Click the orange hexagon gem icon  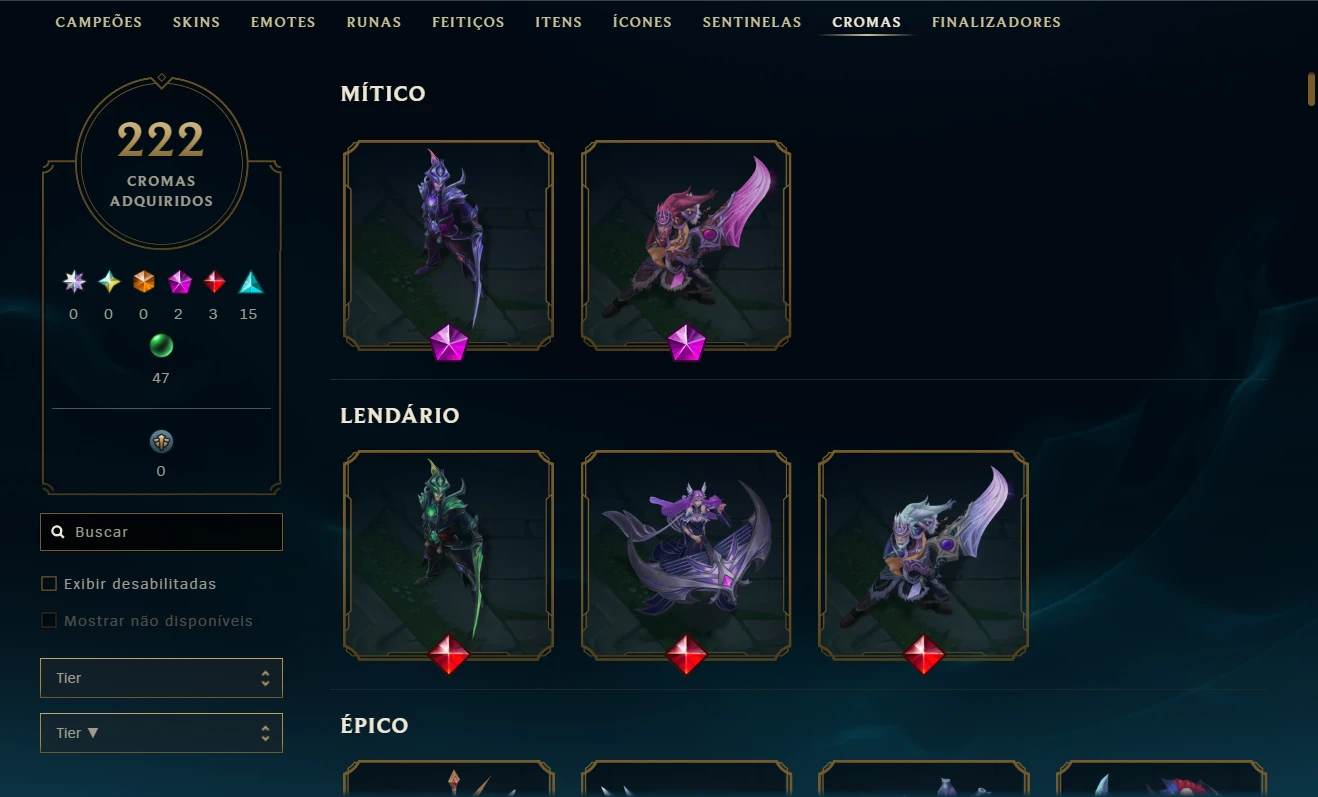pyautogui.click(x=144, y=283)
